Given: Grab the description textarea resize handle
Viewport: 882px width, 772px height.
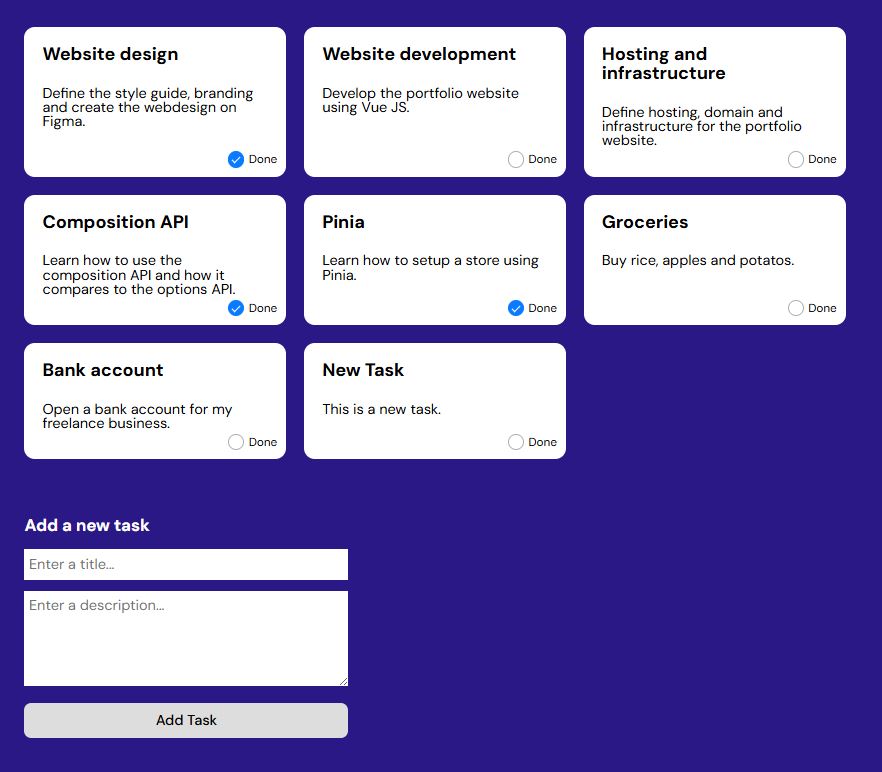Looking at the screenshot, I should pyautogui.click(x=343, y=681).
